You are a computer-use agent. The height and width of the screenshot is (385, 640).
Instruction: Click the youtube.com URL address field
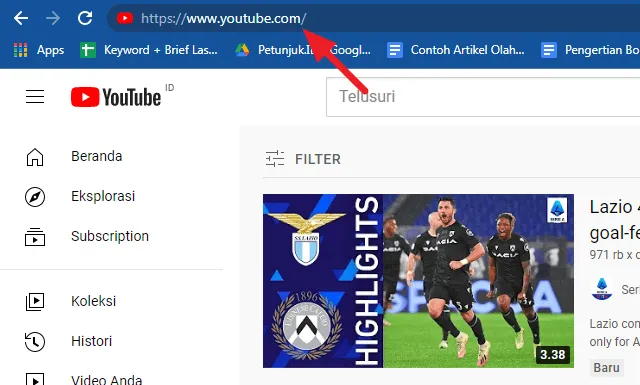point(373,18)
